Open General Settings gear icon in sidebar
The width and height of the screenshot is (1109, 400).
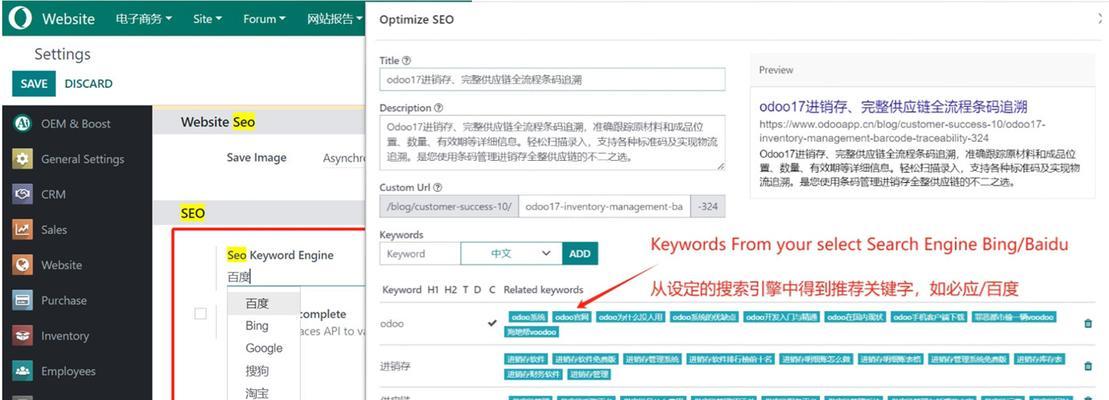(23, 159)
